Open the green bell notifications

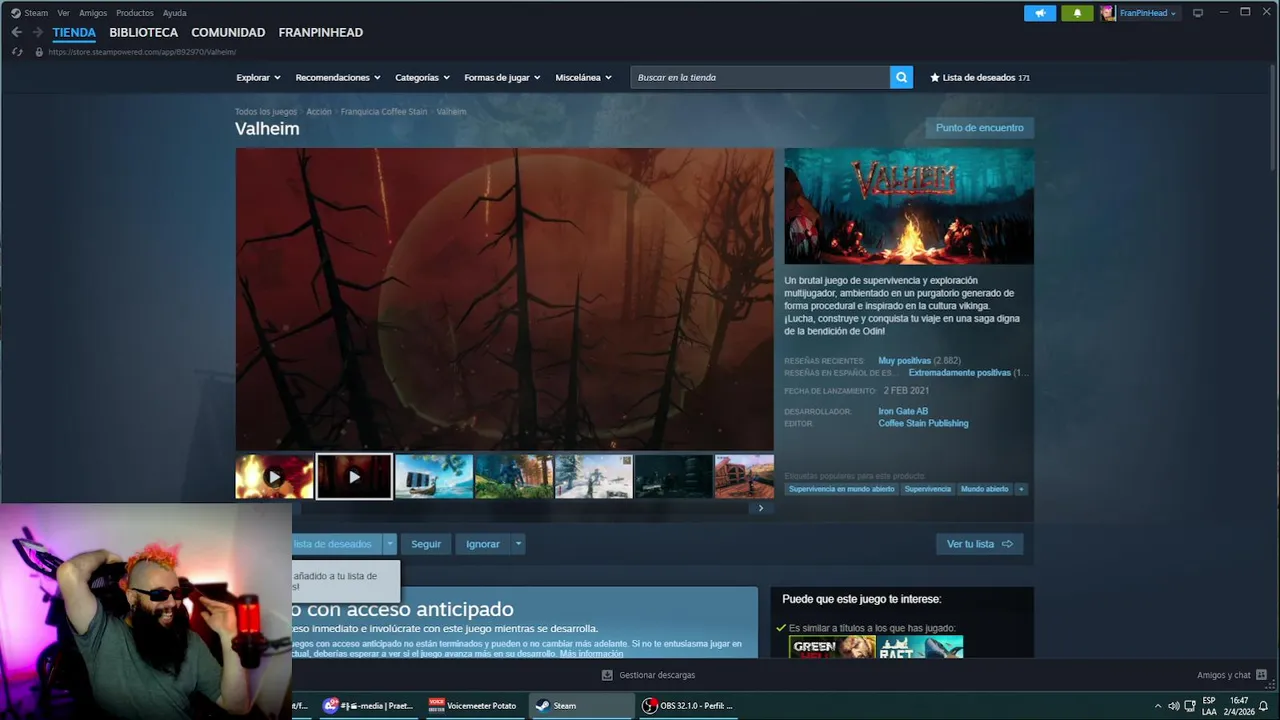pos(1077,13)
